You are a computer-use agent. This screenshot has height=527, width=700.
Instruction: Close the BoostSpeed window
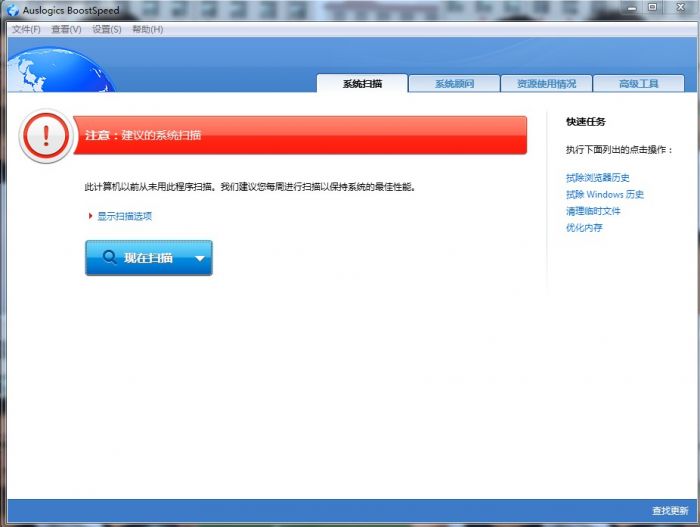[680, 8]
